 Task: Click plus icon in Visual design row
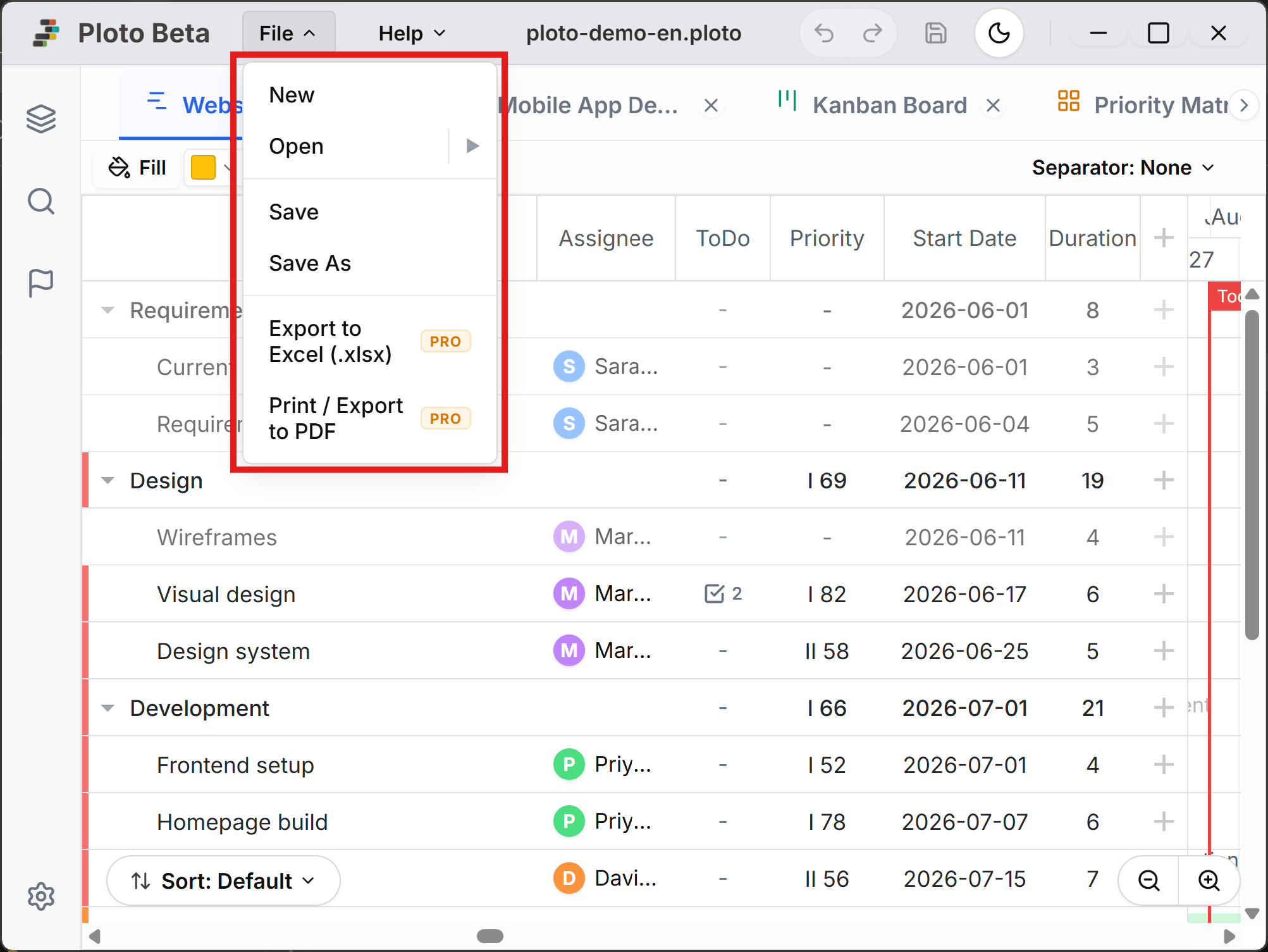1164,594
